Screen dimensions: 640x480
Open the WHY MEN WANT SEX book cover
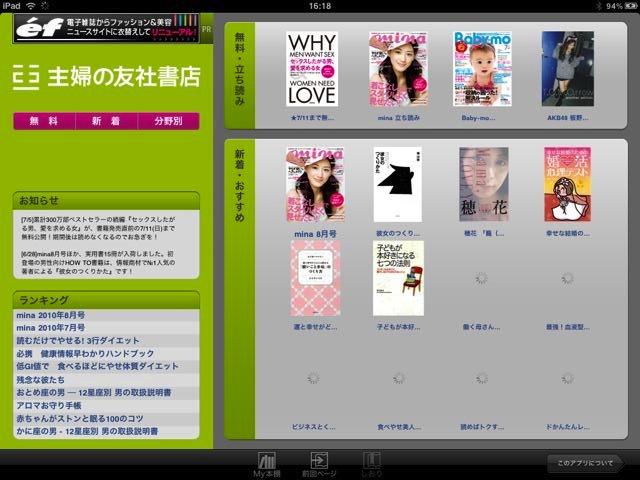pyautogui.click(x=312, y=69)
